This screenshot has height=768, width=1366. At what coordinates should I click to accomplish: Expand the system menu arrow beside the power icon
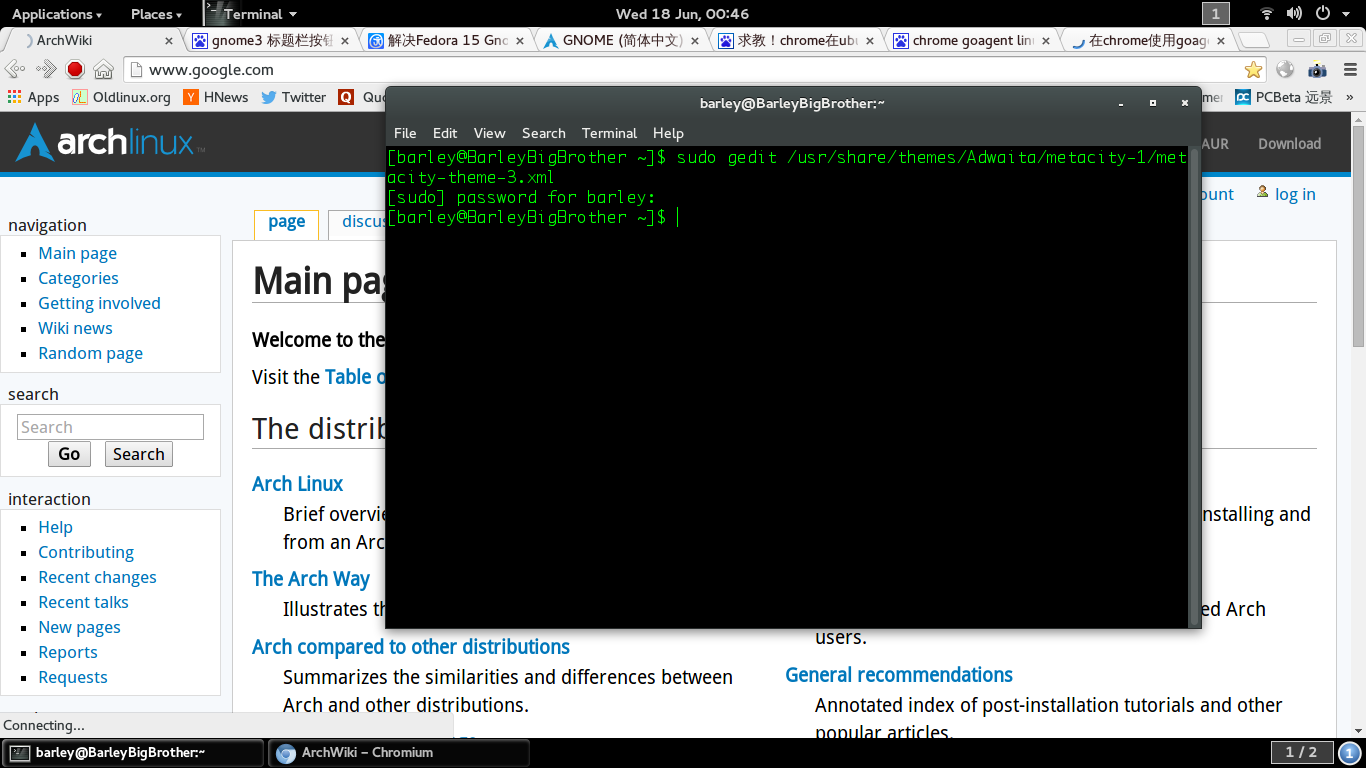(1344, 14)
